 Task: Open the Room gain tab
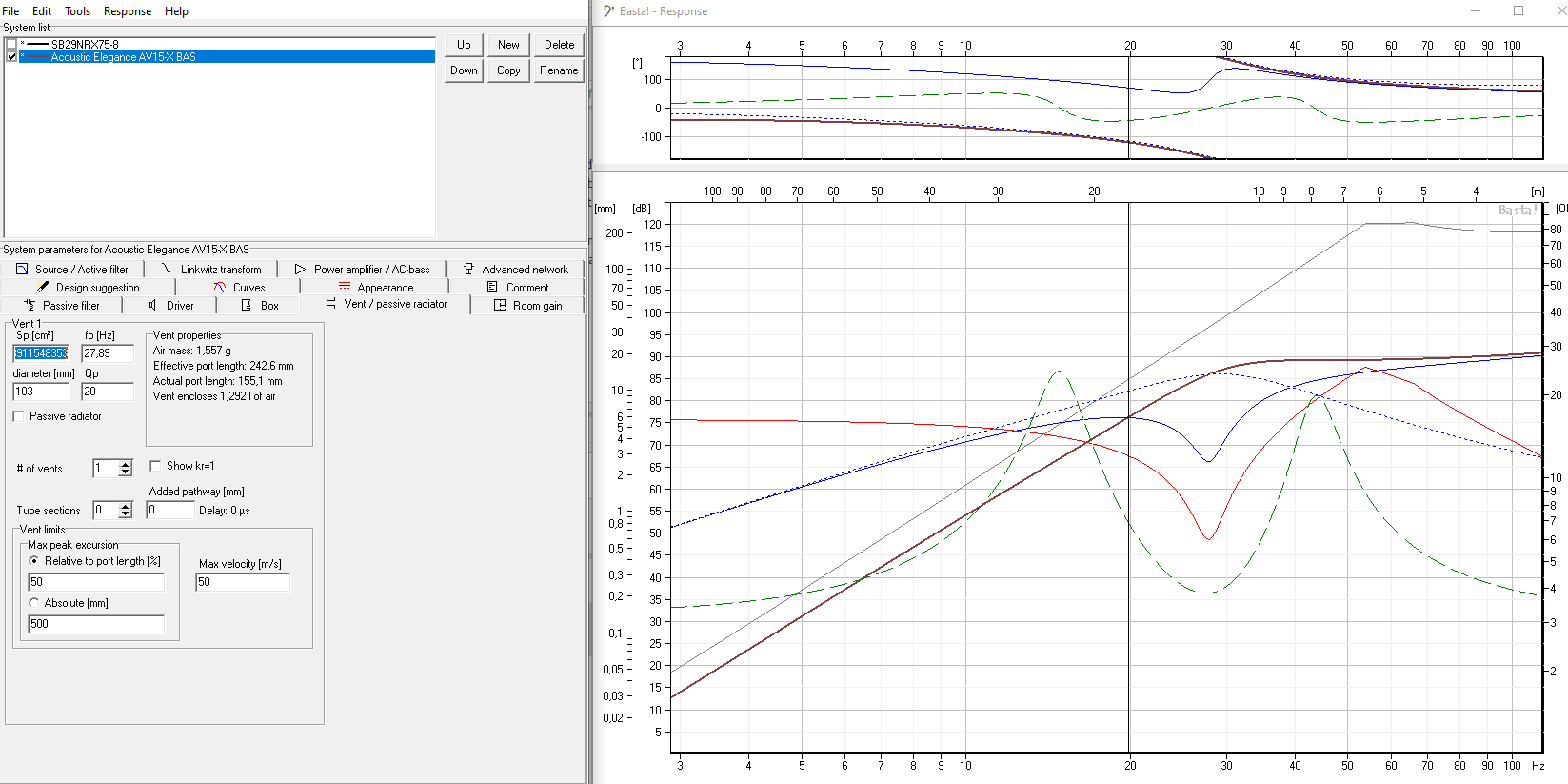pyautogui.click(x=527, y=306)
